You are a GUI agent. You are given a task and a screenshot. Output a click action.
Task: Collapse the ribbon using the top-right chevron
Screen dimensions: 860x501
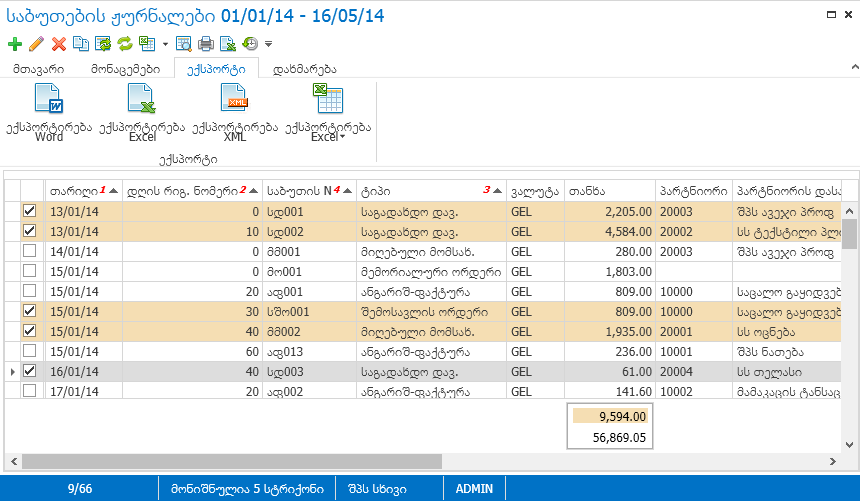(855, 67)
